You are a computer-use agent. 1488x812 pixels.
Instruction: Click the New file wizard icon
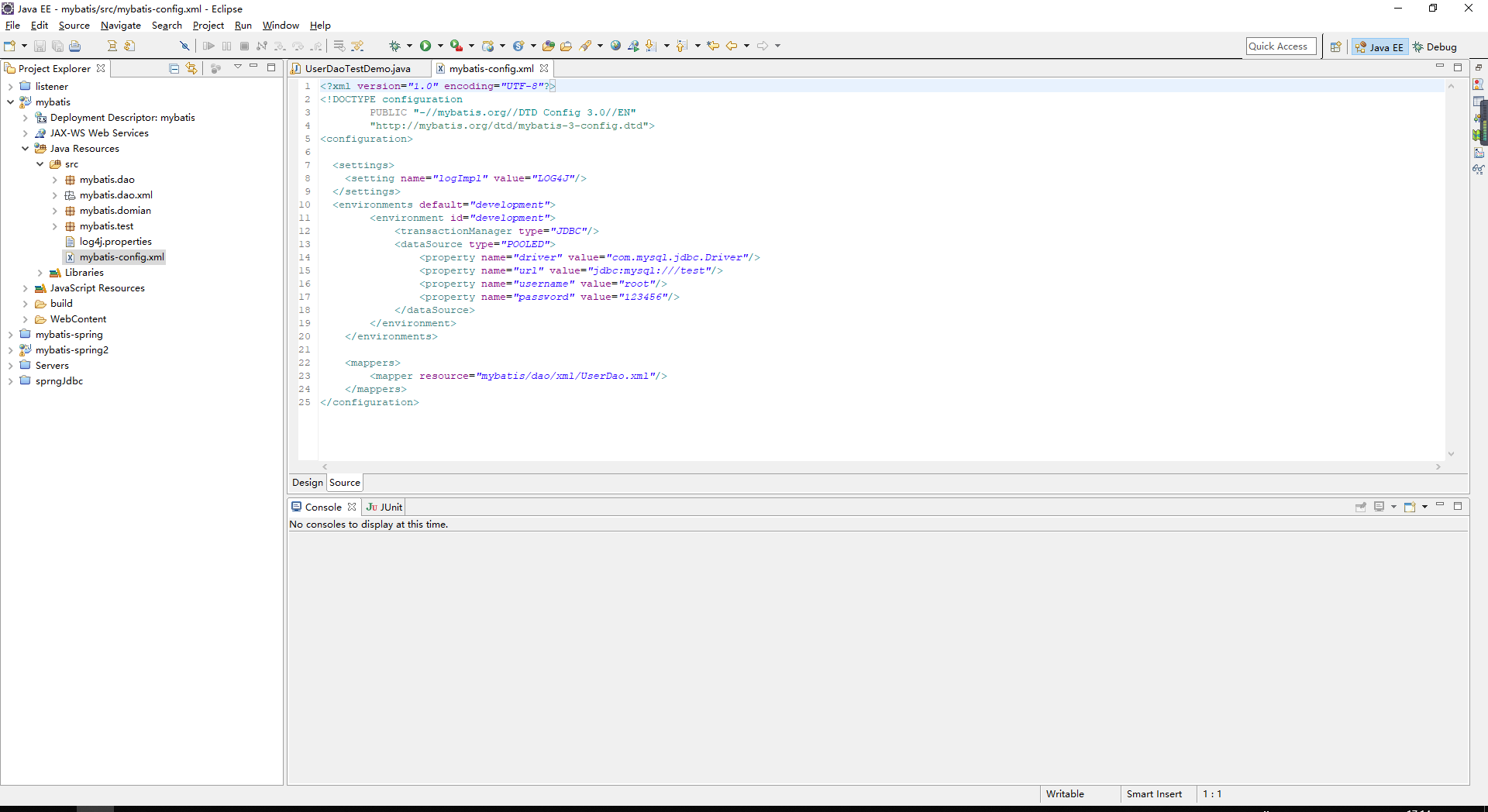tap(9, 46)
